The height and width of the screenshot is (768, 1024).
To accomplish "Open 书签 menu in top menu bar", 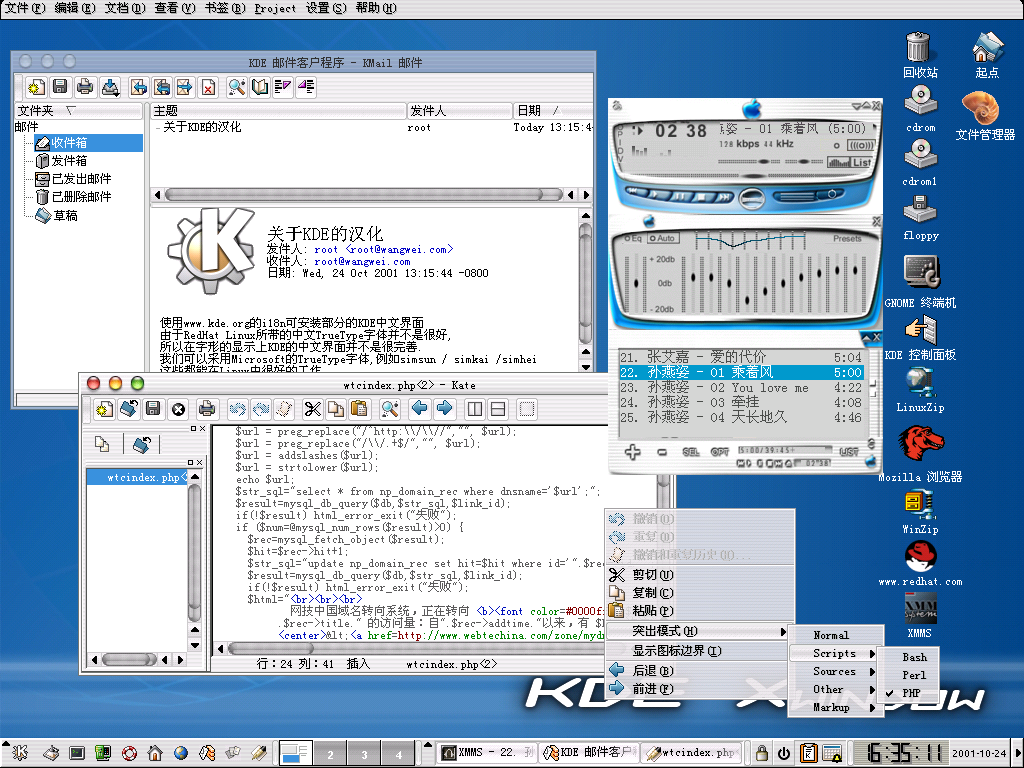I will point(225,8).
